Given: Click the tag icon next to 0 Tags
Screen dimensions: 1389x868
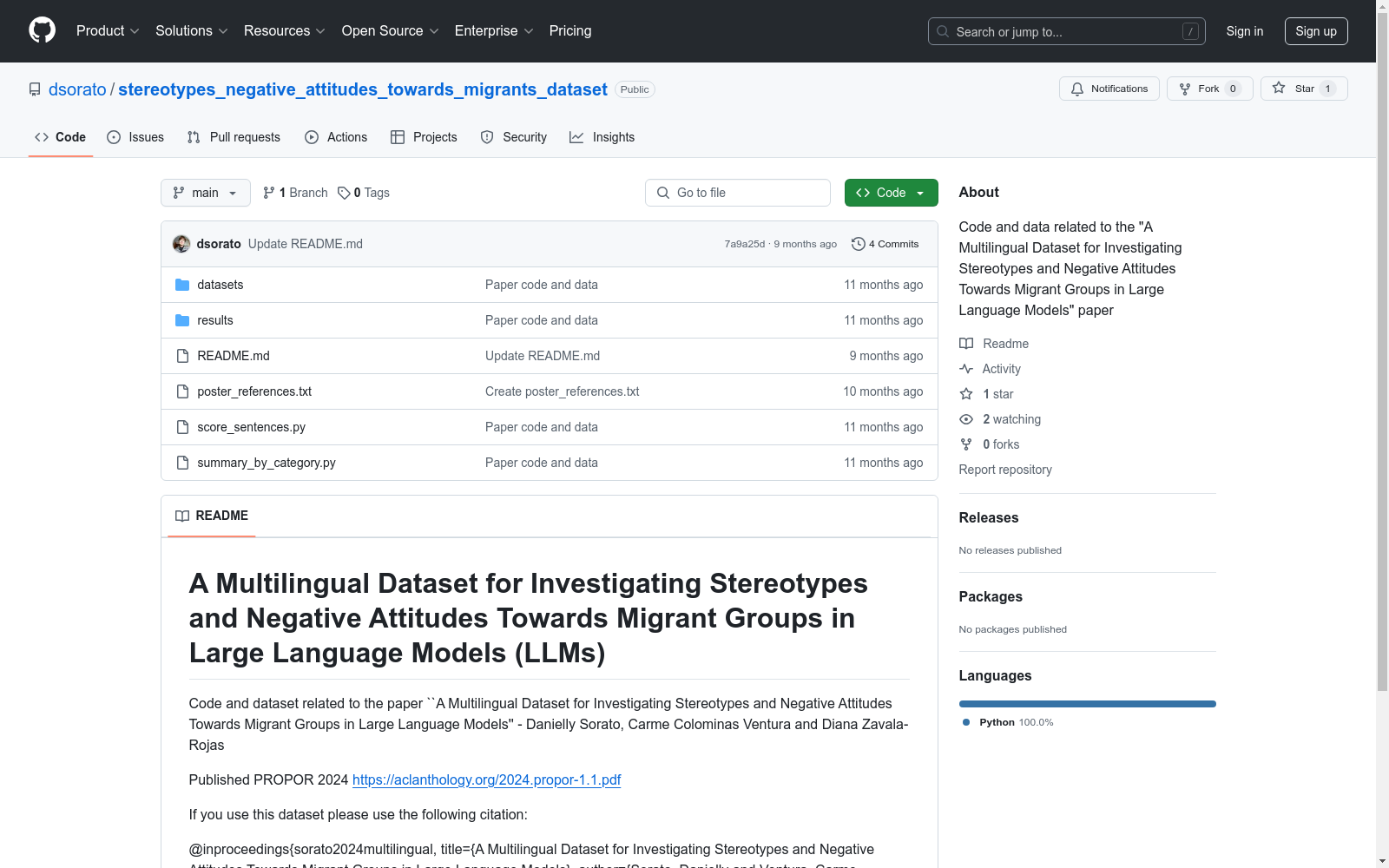Looking at the screenshot, I should [x=344, y=193].
